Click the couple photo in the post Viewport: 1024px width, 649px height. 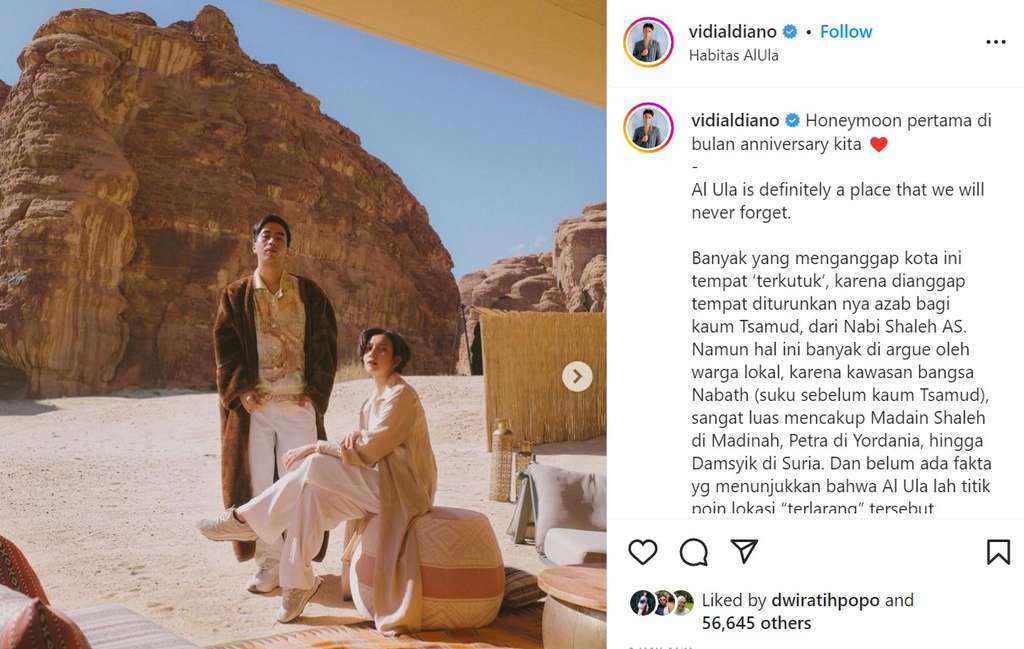coord(303,324)
